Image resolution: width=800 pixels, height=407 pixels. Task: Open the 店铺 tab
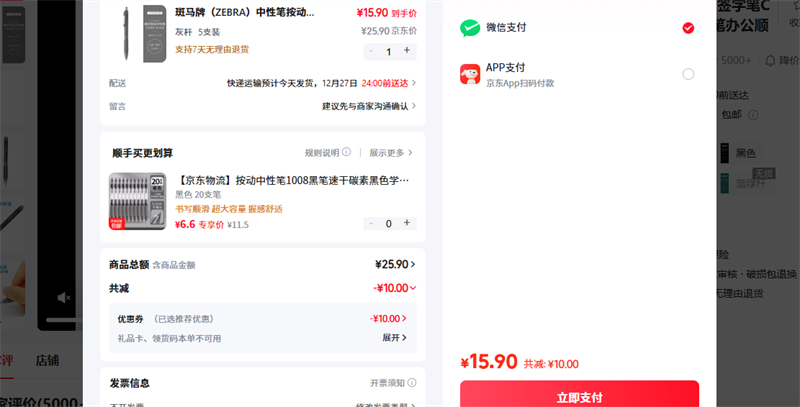click(47, 360)
